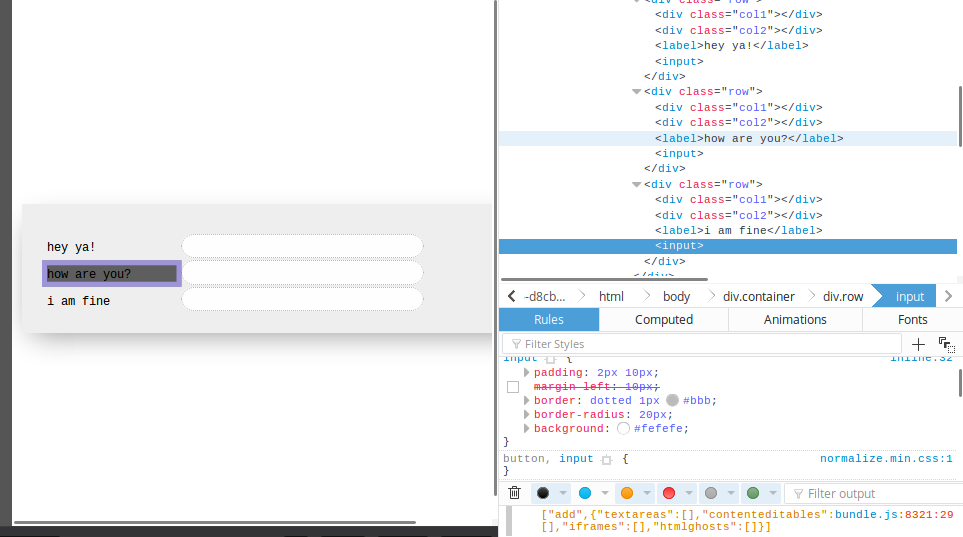Image resolution: width=963 pixels, height=537 pixels.
Task: Click the highlighted 'how are you?' page label
Action: click(112, 273)
